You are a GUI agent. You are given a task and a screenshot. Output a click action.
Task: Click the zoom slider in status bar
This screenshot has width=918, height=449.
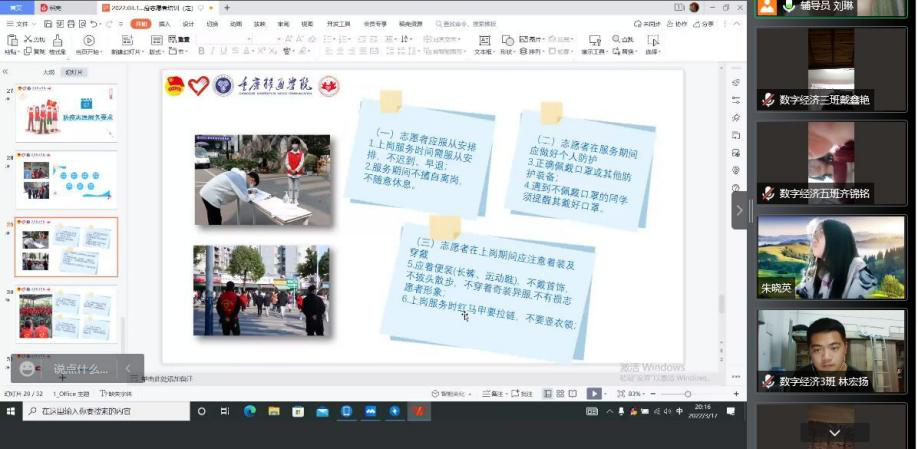pos(680,394)
